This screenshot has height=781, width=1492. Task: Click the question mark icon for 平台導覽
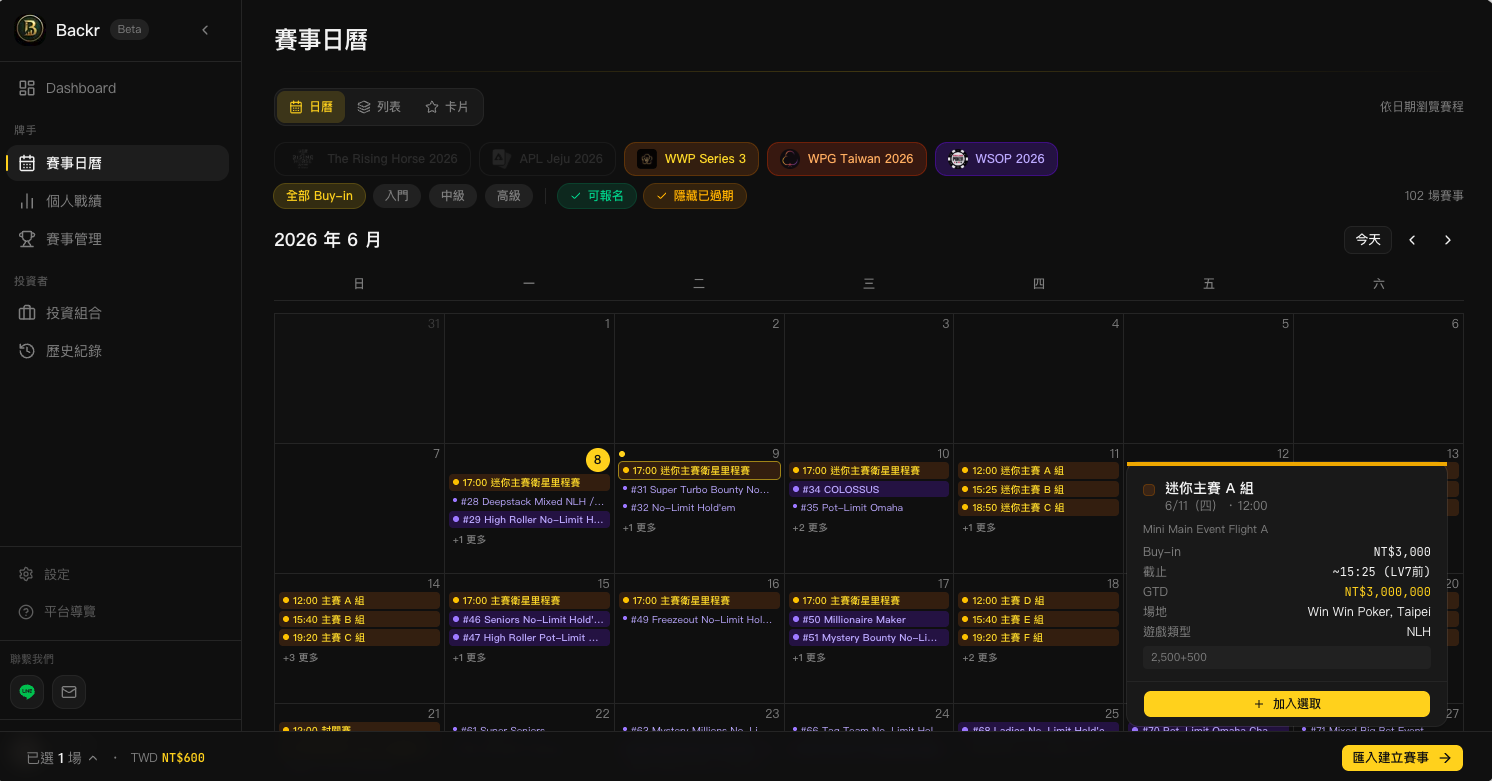[26, 611]
